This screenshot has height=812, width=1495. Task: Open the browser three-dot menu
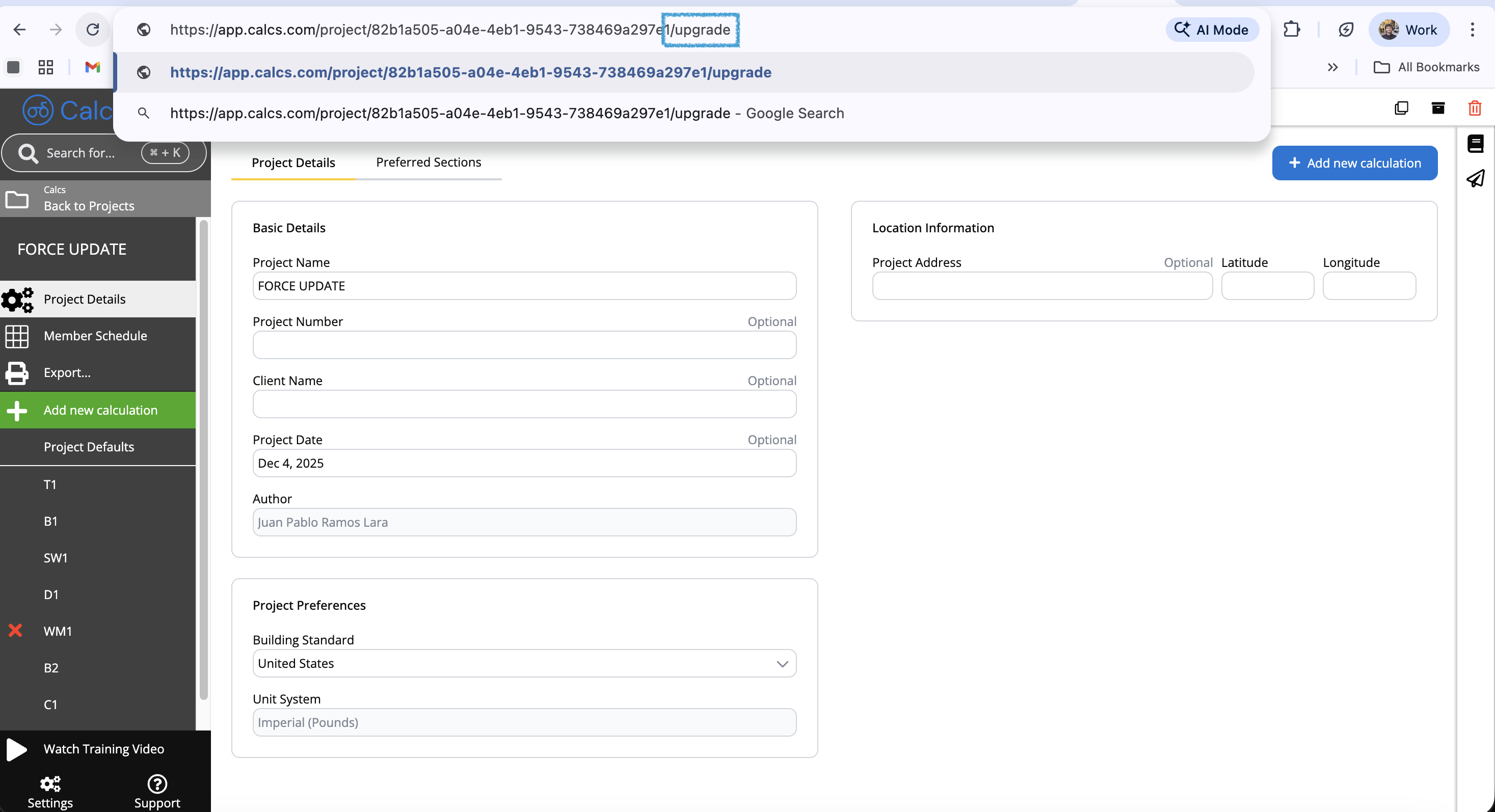tap(1473, 29)
